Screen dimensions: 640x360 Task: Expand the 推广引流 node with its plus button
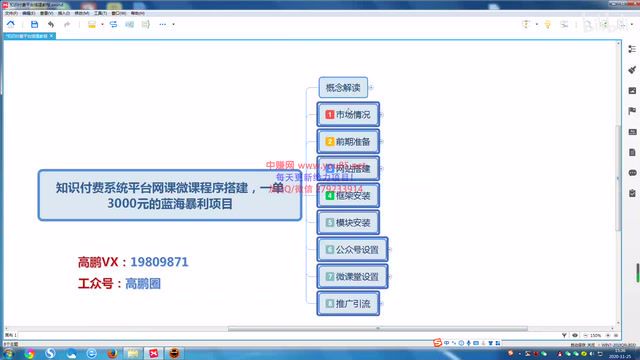pyautogui.click(x=382, y=304)
